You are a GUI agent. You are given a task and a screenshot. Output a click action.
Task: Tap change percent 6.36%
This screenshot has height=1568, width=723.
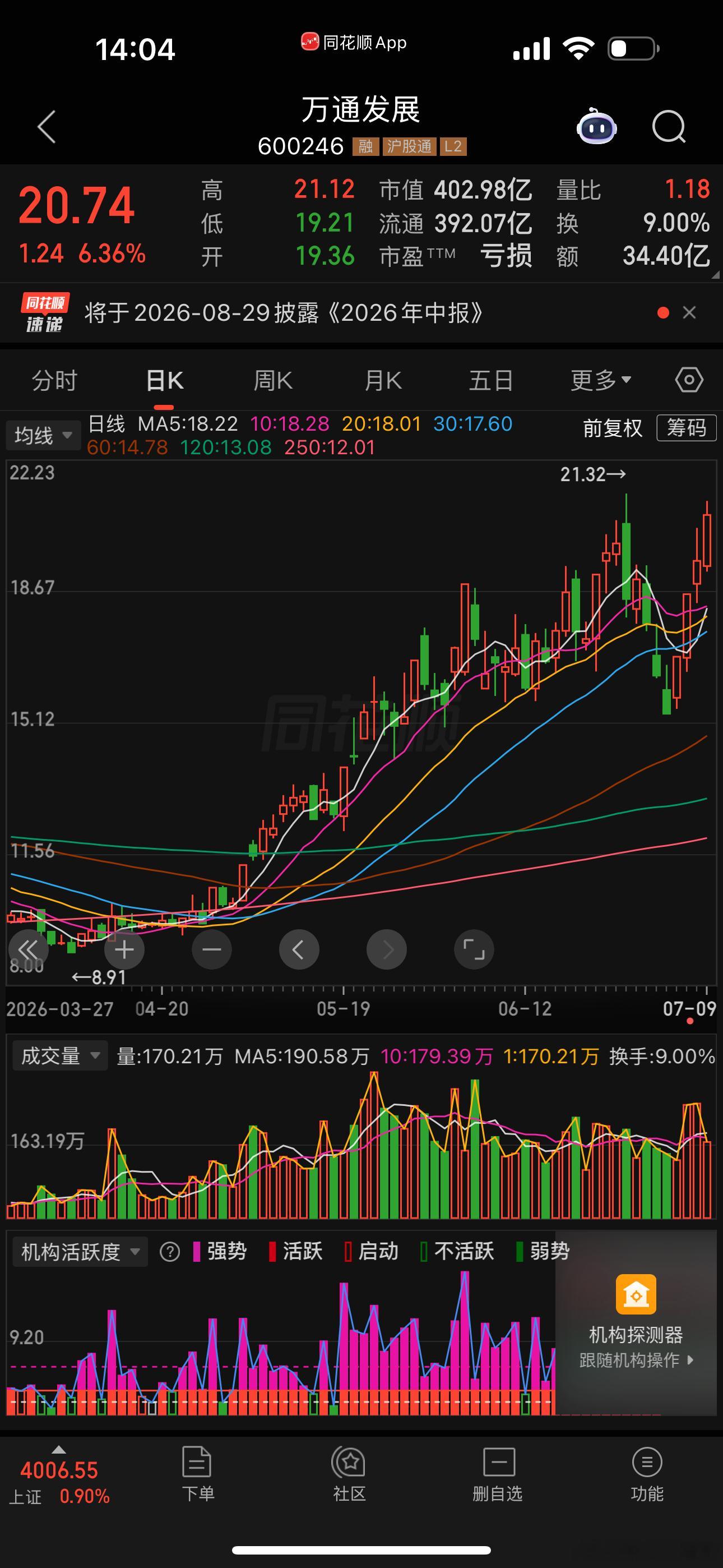pyautogui.click(x=112, y=253)
